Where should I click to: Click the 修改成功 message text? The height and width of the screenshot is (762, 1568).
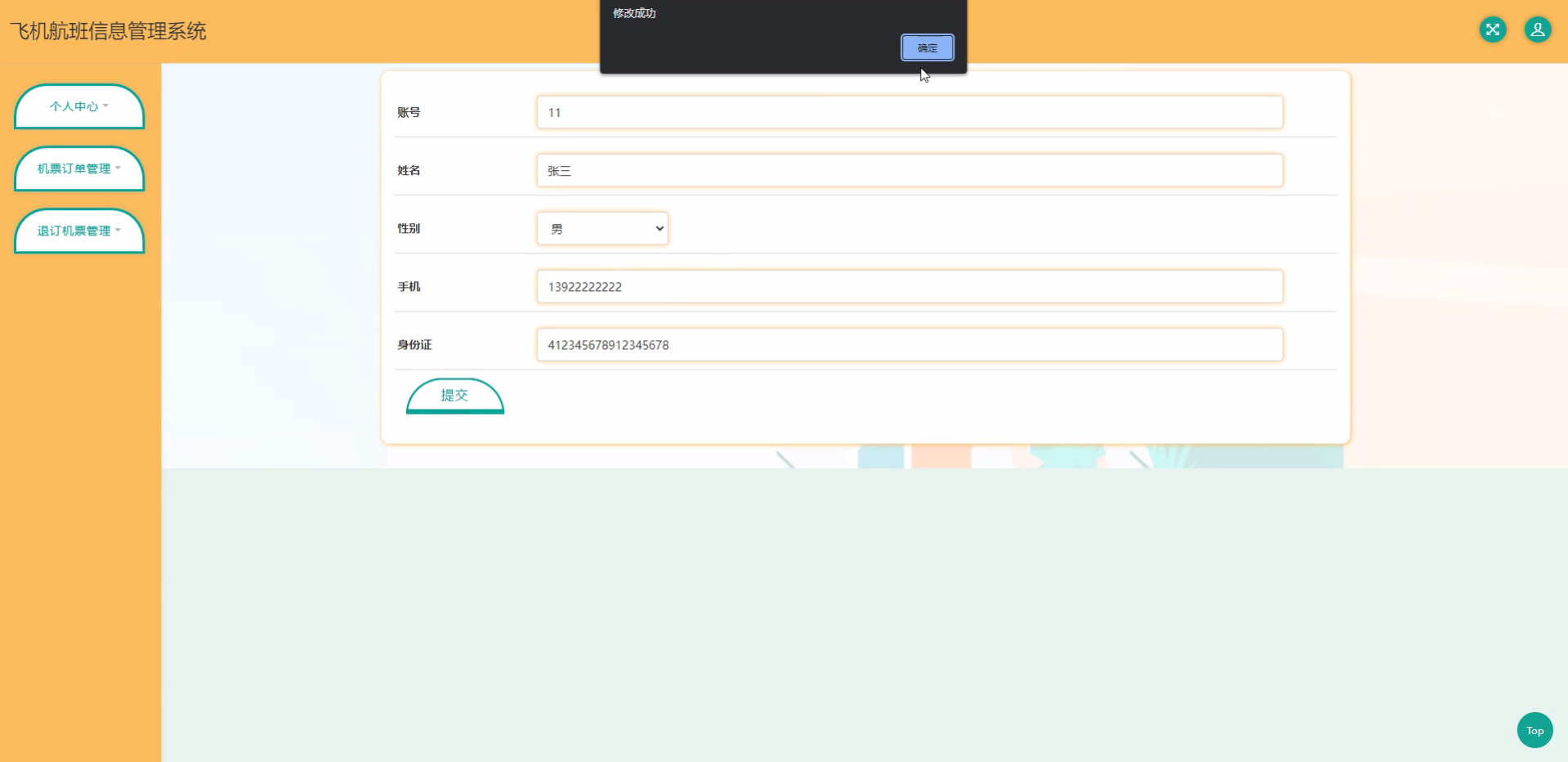tap(635, 13)
